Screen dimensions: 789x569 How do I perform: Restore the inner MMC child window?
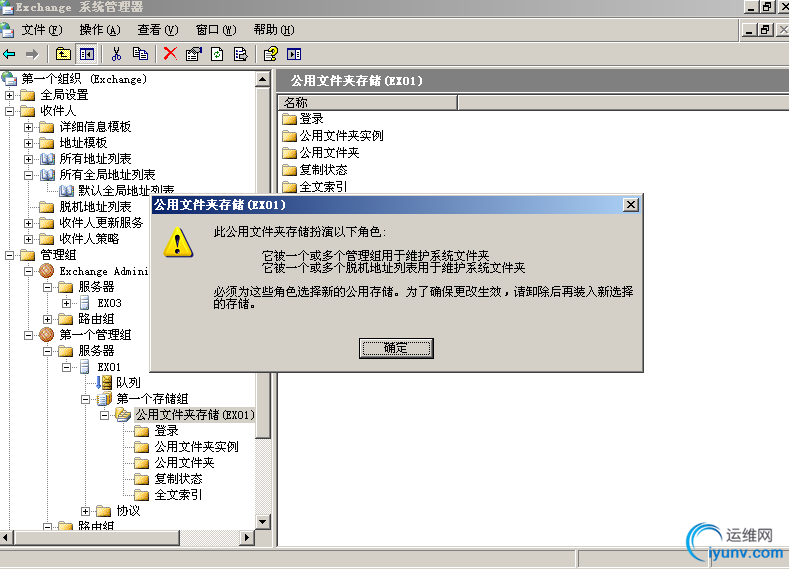click(x=765, y=30)
